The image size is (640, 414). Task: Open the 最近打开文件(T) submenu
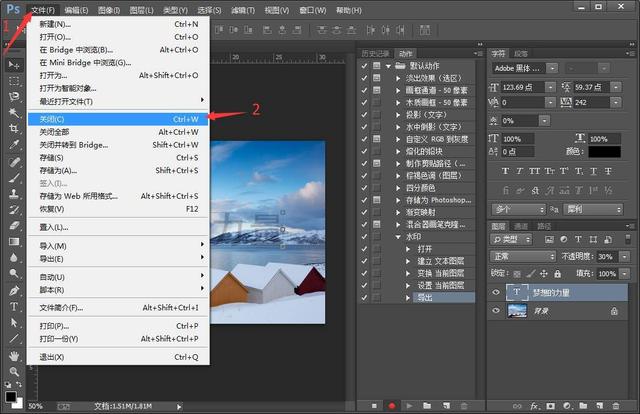coord(118,101)
